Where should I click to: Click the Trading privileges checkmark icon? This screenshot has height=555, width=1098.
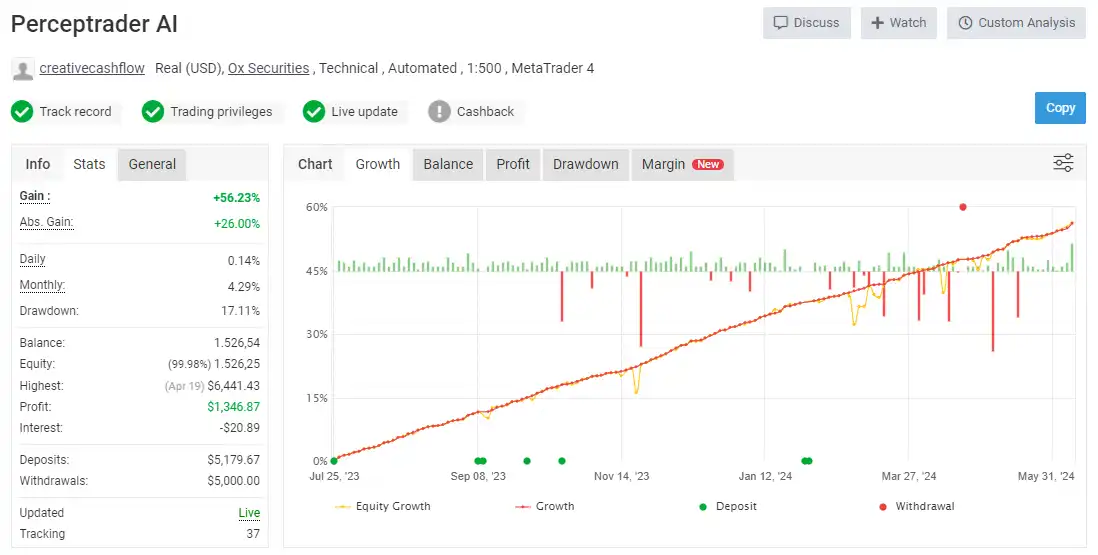(x=153, y=111)
